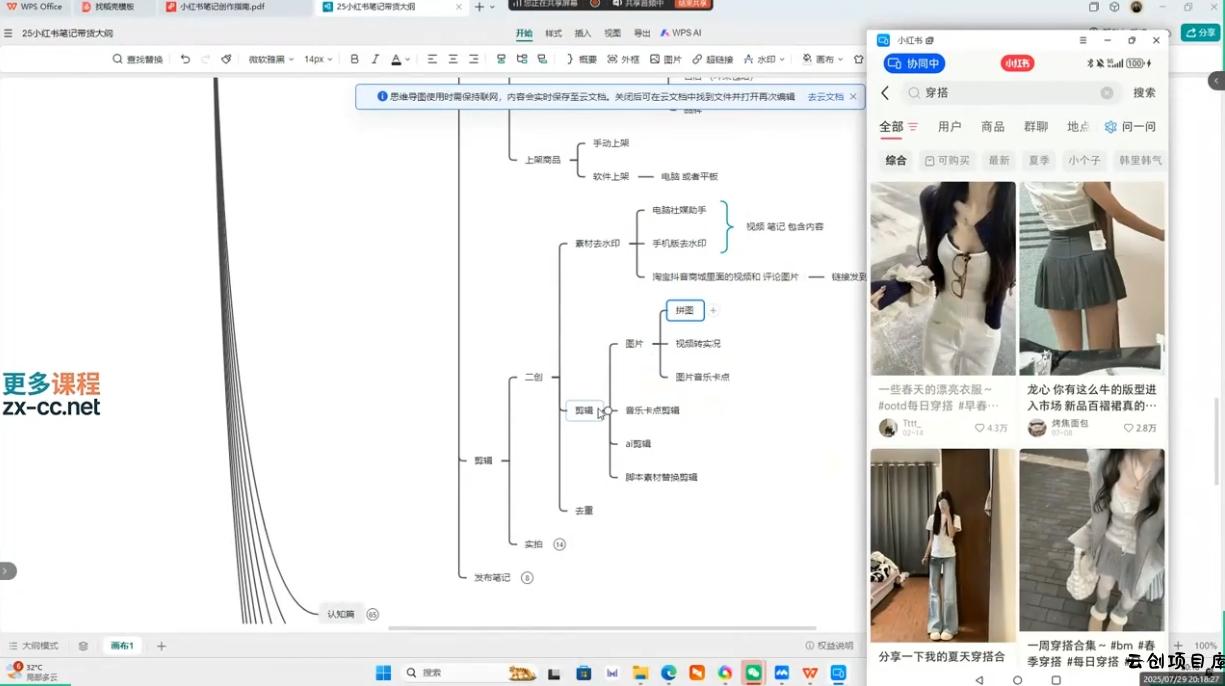Open 查找替换 find and replace
This screenshot has height=686, width=1225.
[x=138, y=59]
